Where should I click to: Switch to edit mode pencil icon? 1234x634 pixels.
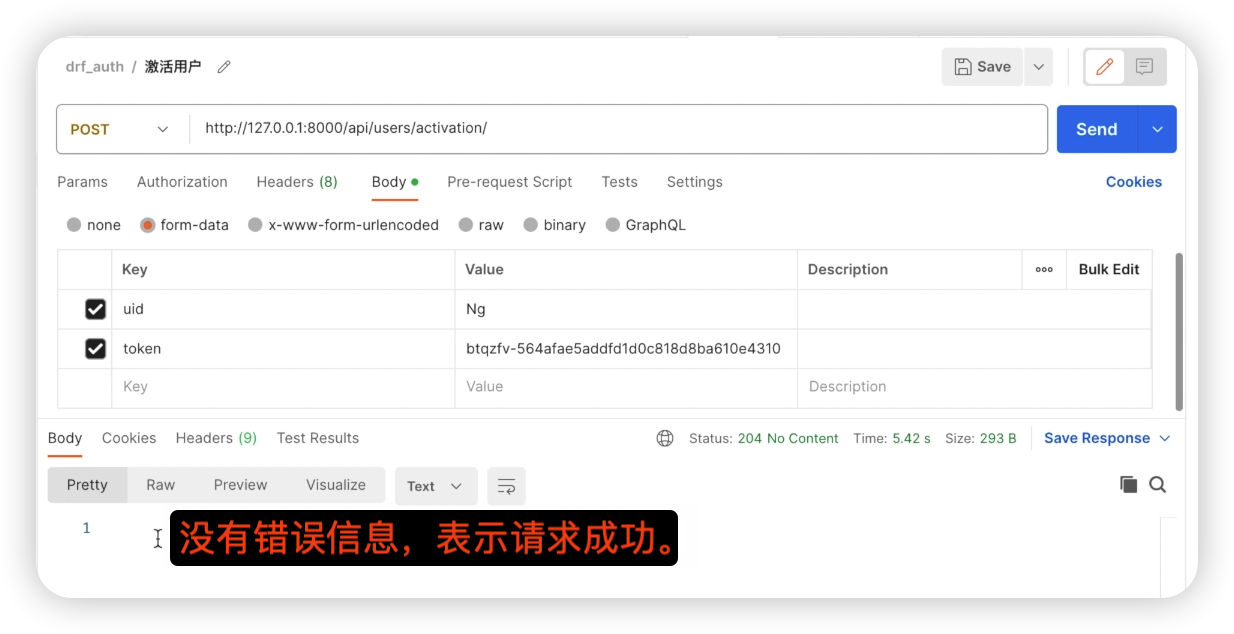(x=1105, y=67)
